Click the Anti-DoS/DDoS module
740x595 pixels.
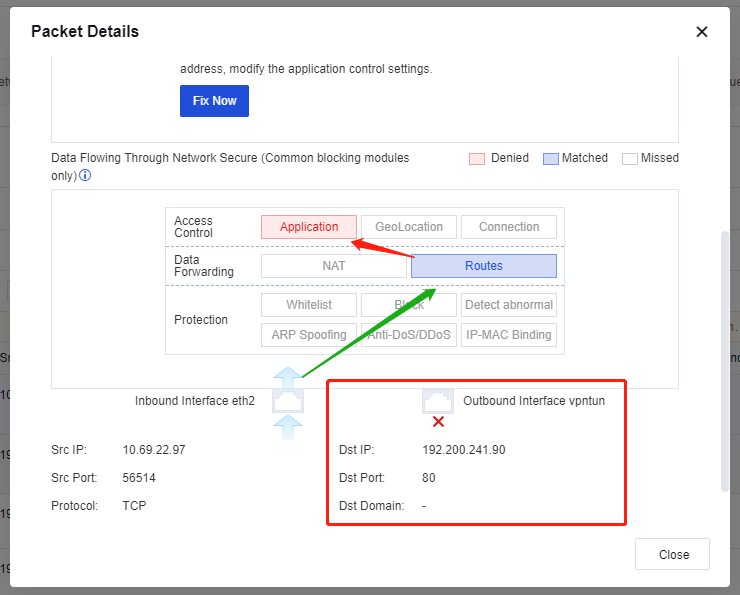[x=409, y=335]
